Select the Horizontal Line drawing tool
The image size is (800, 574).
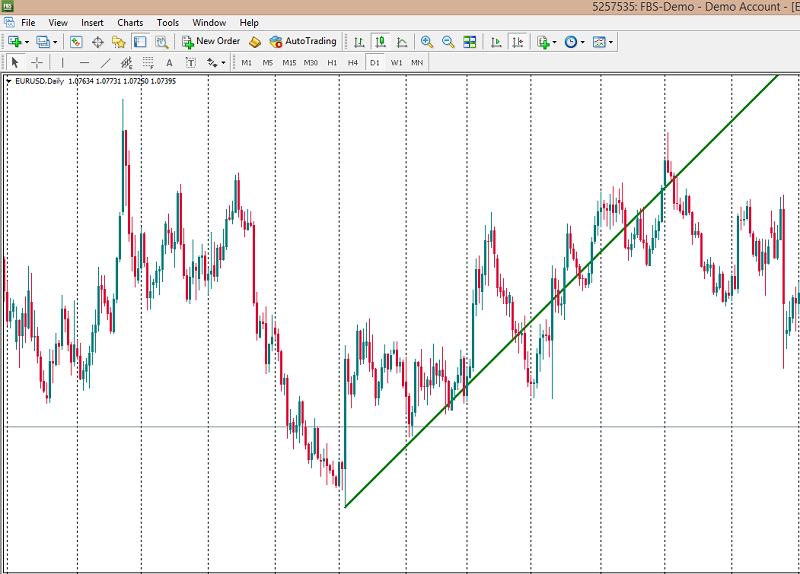pos(84,62)
